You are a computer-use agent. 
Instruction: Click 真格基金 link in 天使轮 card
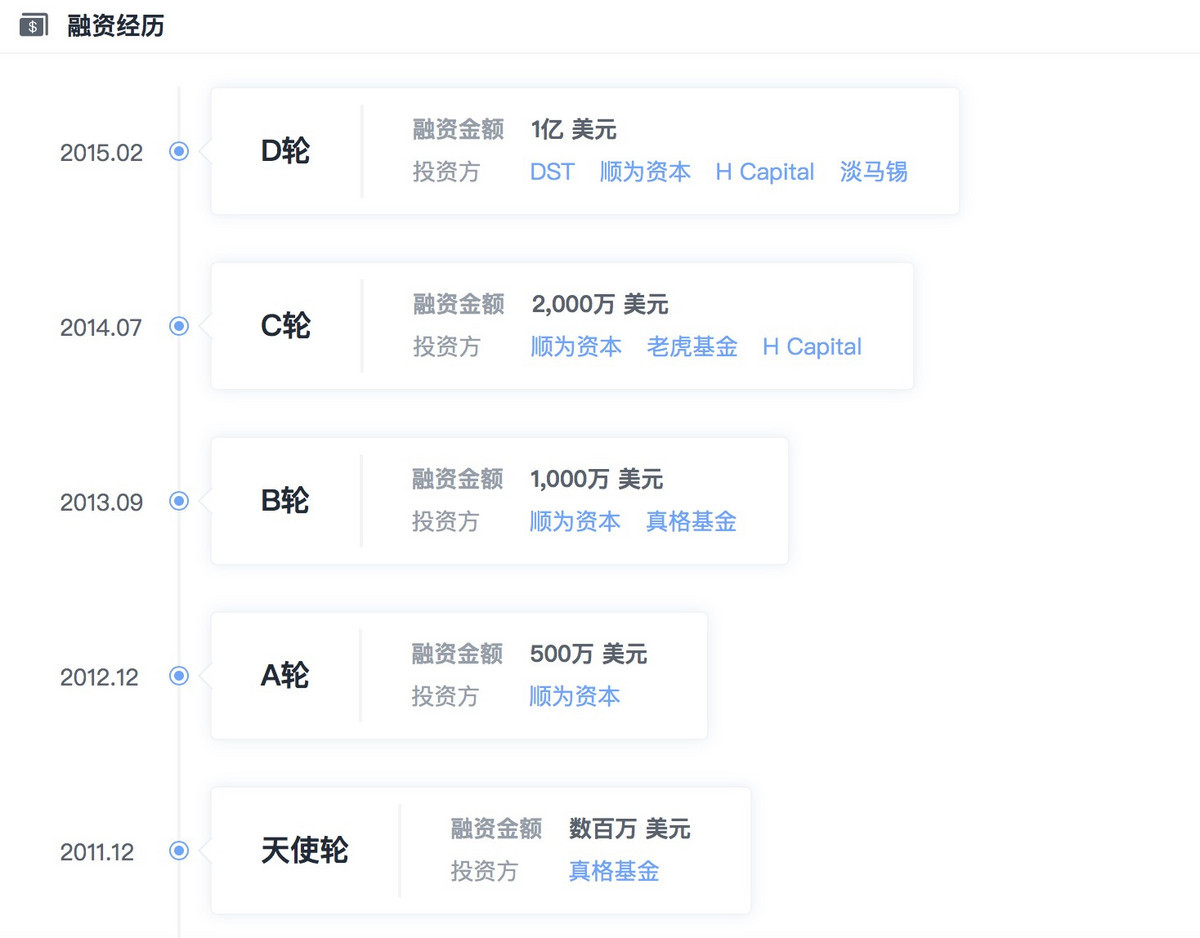point(614,872)
